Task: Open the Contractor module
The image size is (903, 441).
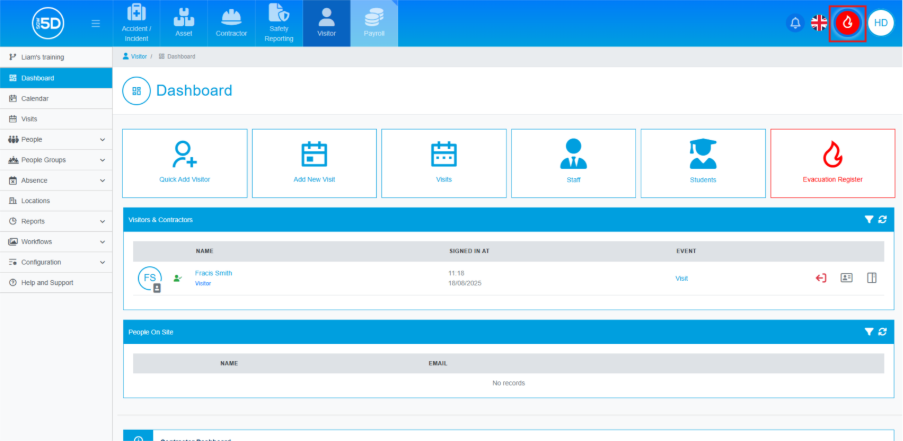Action: (x=231, y=23)
